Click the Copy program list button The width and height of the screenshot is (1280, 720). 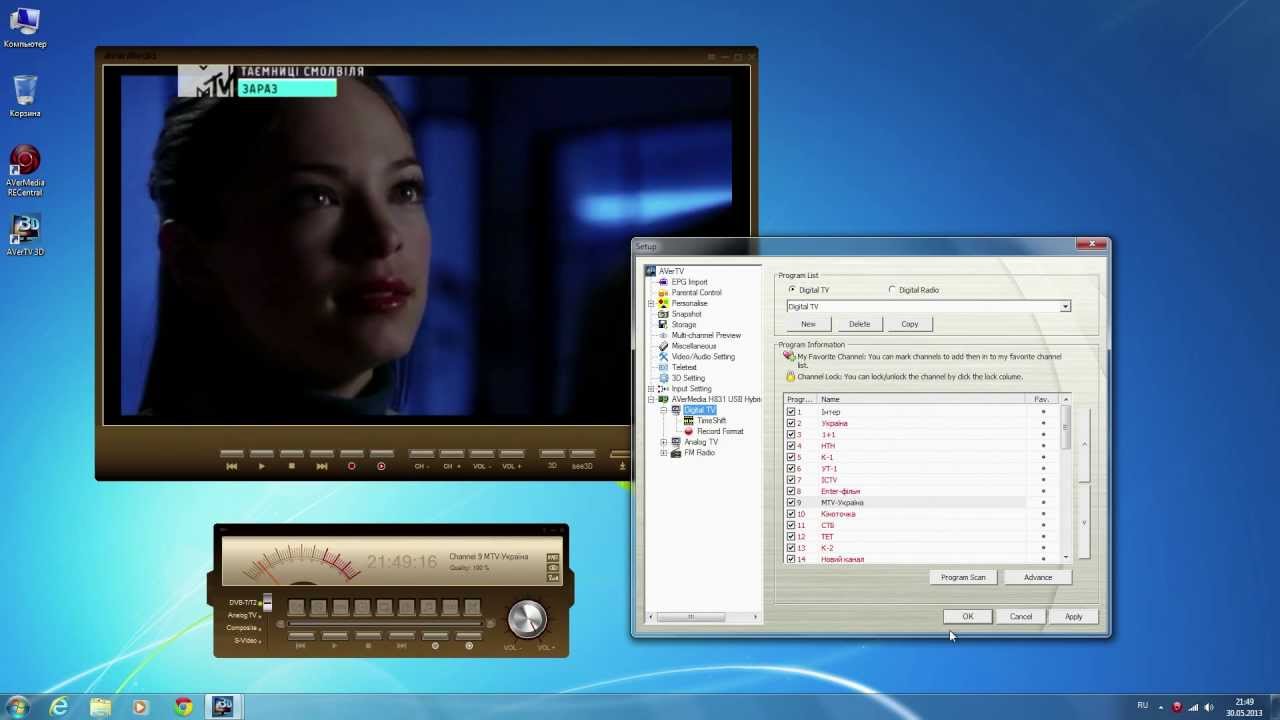(x=910, y=324)
